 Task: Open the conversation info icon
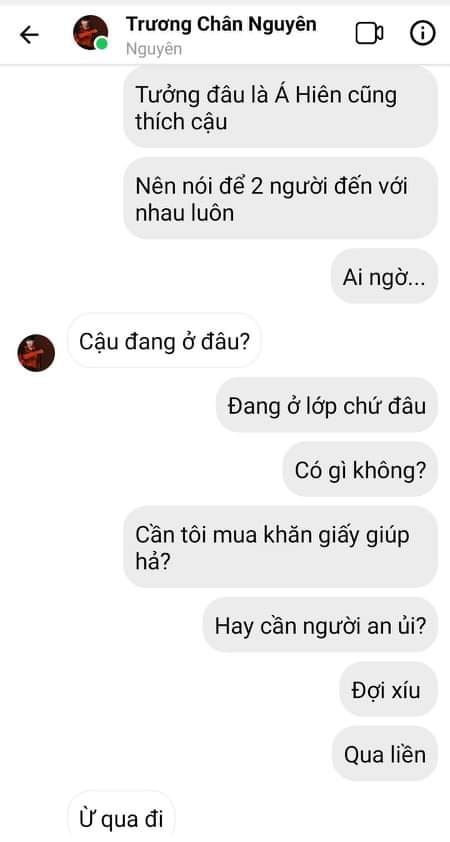click(423, 34)
